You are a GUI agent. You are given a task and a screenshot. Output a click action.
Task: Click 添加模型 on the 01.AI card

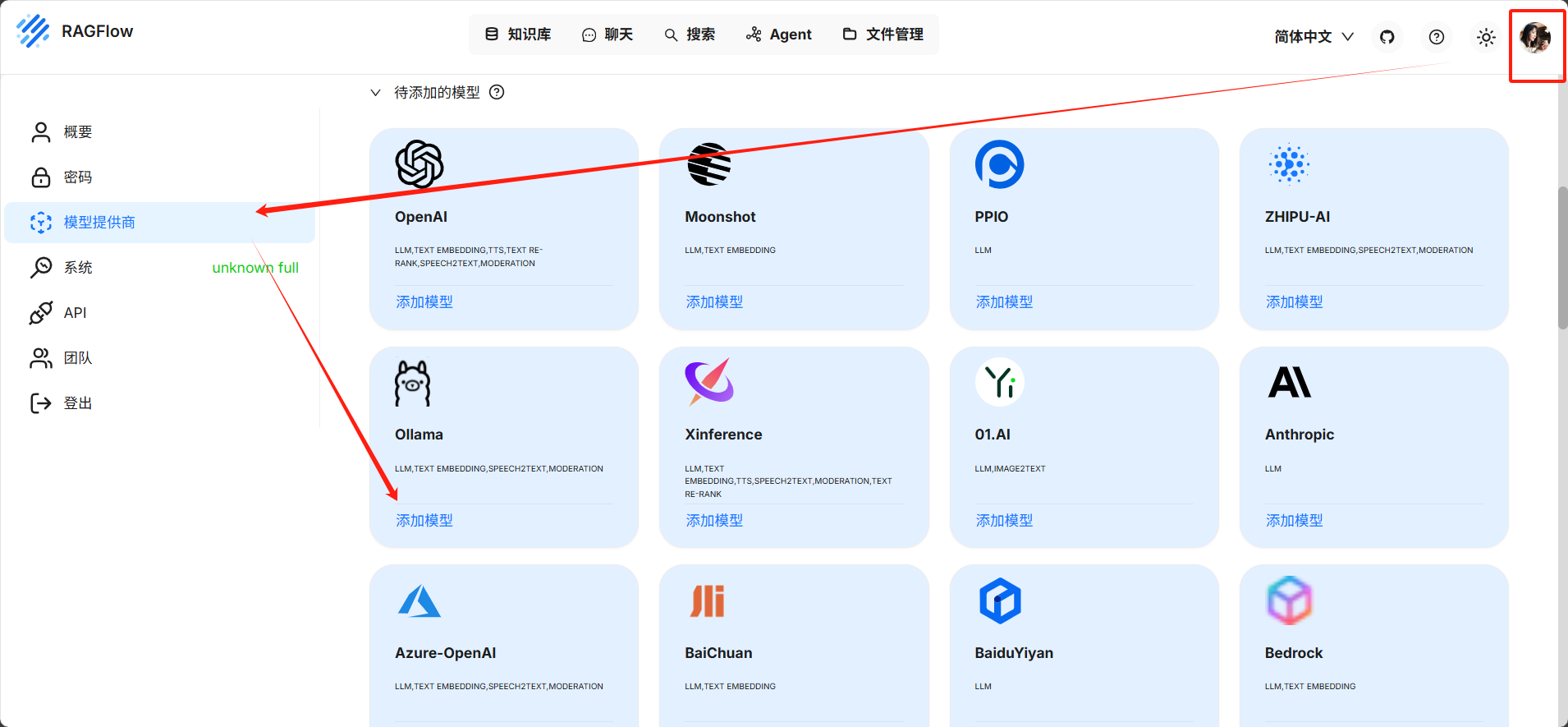(x=1004, y=521)
